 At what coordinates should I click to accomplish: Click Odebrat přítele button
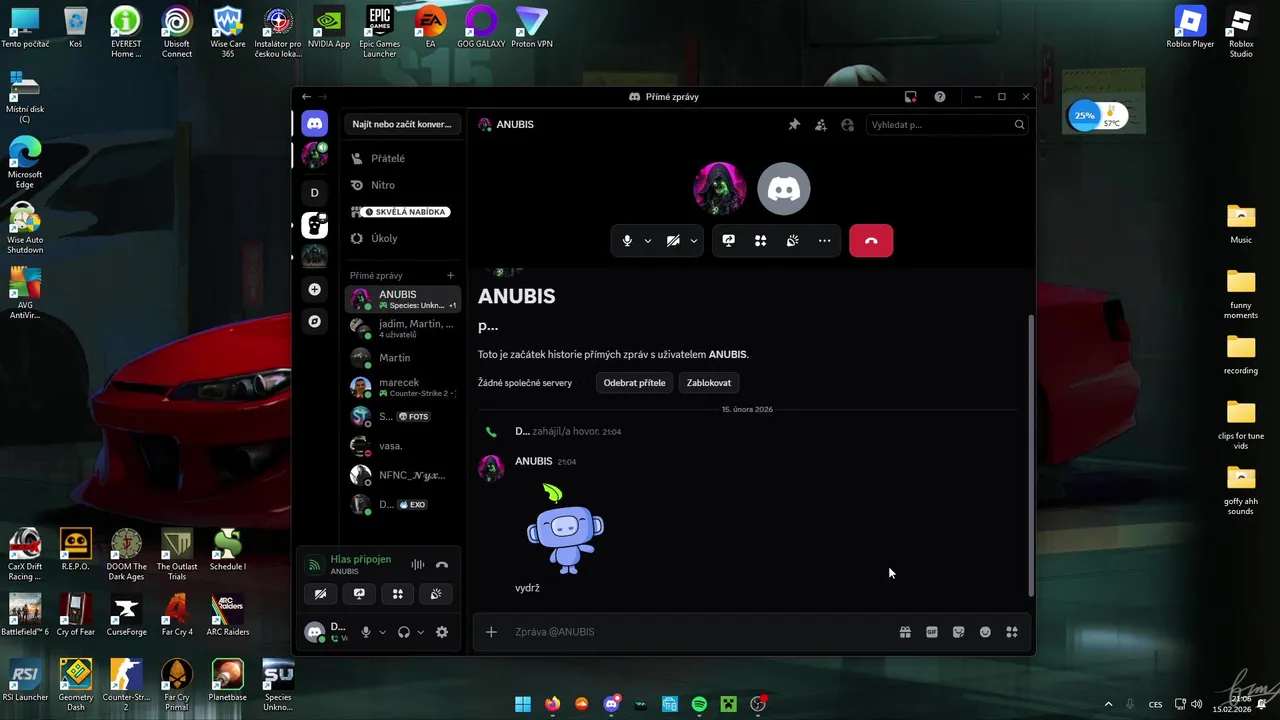click(x=634, y=383)
